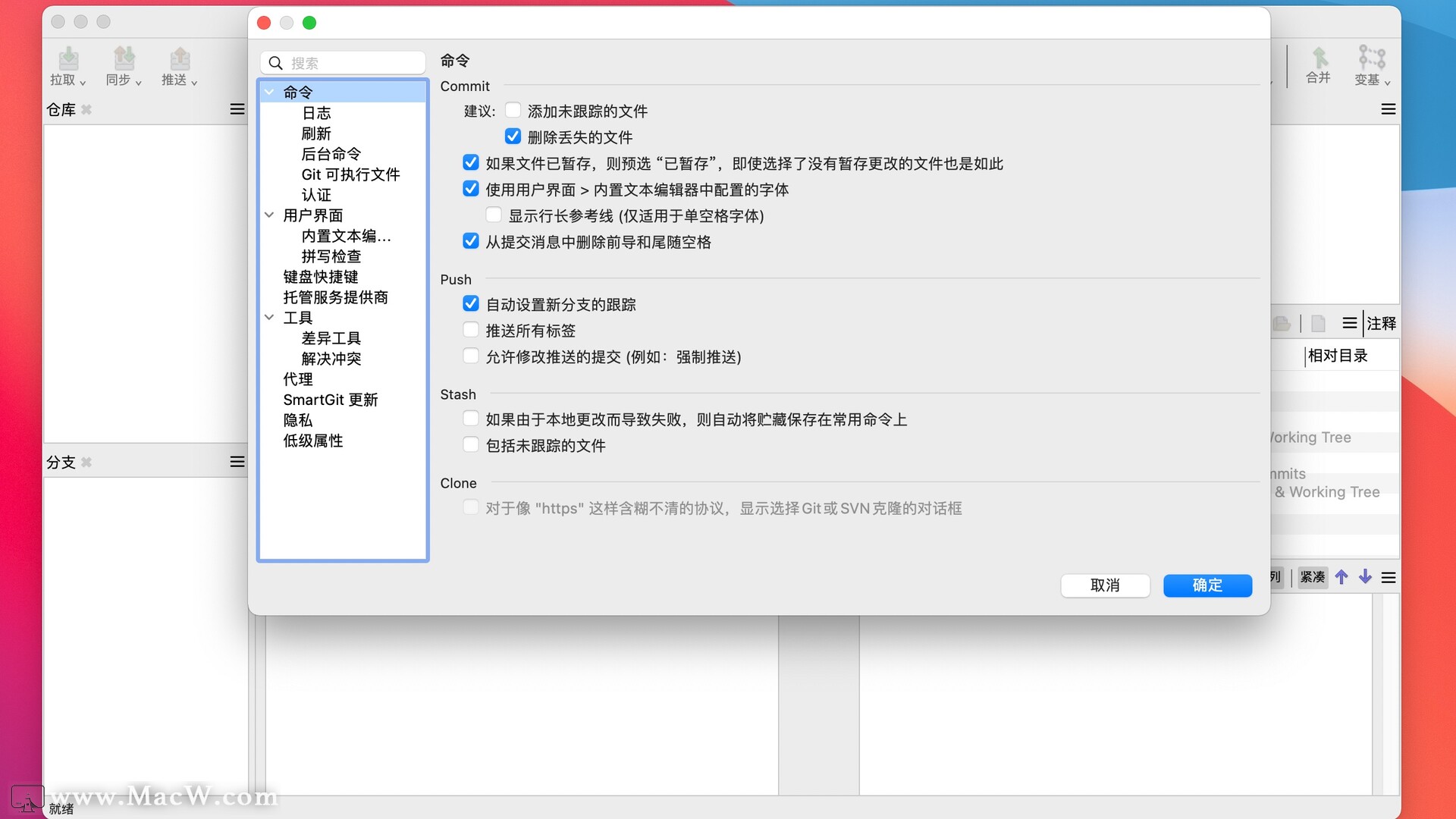The width and height of the screenshot is (1456, 819).
Task: Enable 允许修改推送的提交 checkbox
Action: pos(471,356)
